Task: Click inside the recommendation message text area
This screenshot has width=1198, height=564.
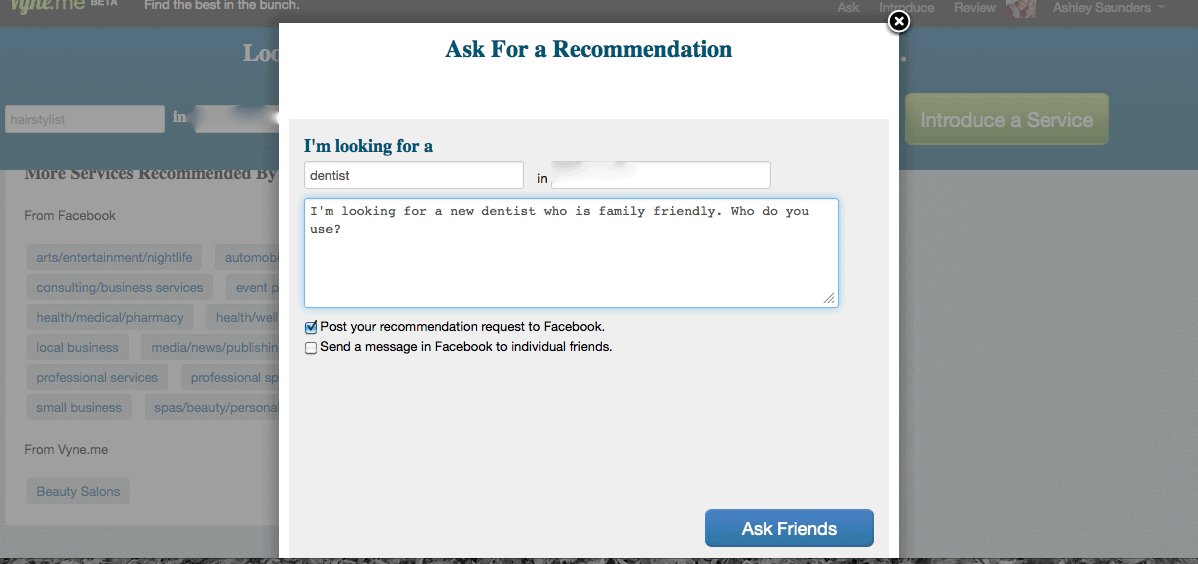Action: coord(571,253)
